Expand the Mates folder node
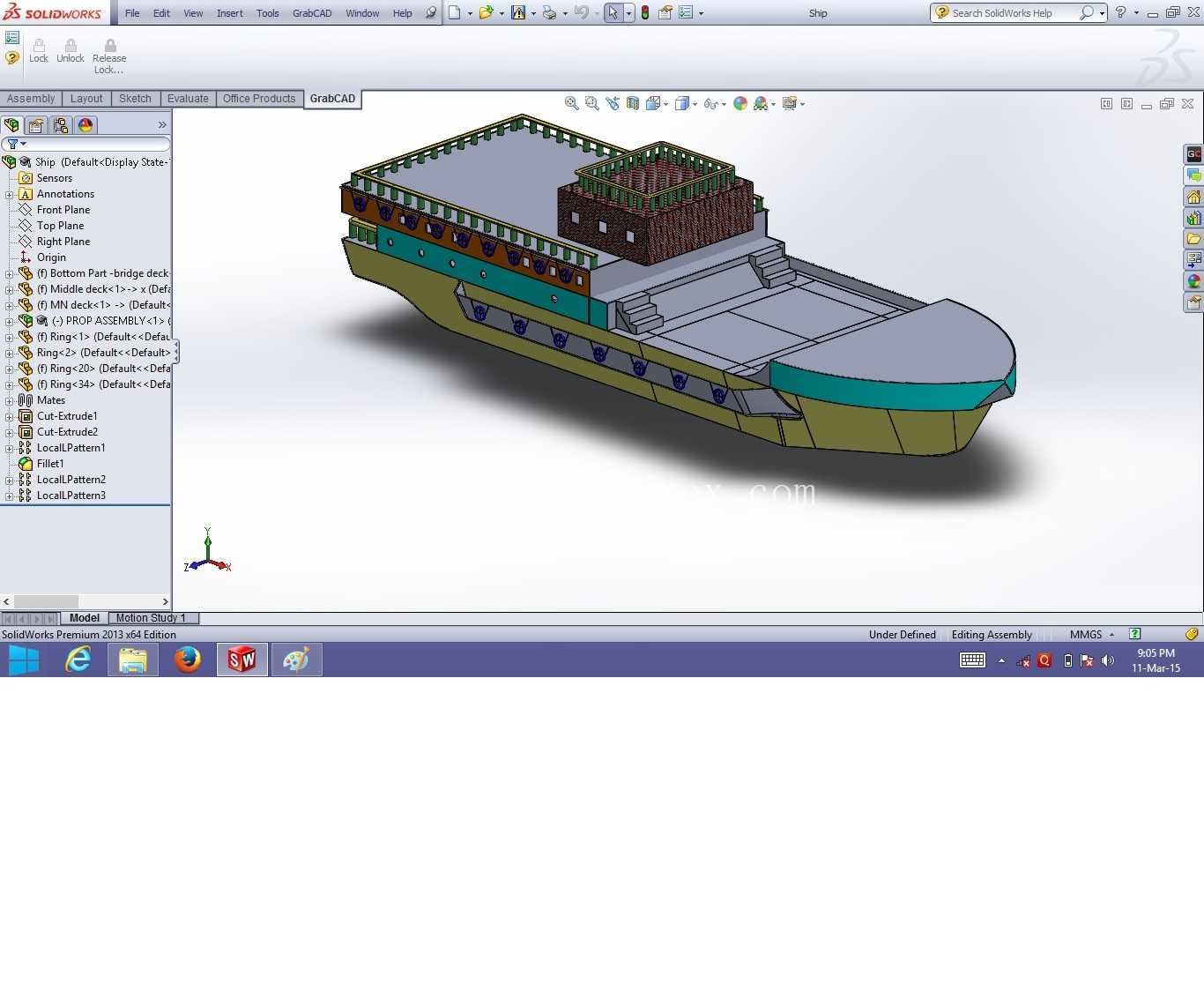The image size is (1204, 984). coord(10,400)
